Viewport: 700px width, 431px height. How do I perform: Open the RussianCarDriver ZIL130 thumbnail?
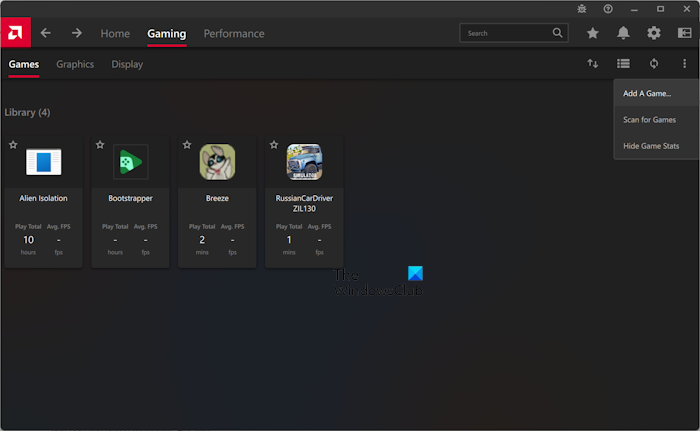pos(304,162)
